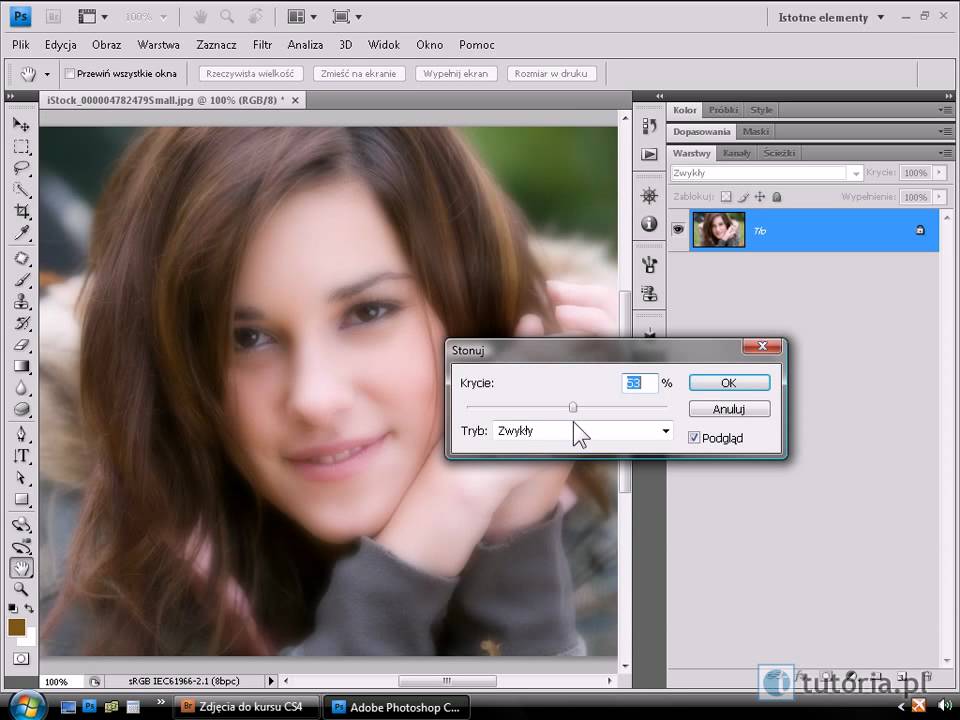Viewport: 960px width, 720px height.
Task: Open the Filtr menu
Action: (262, 45)
